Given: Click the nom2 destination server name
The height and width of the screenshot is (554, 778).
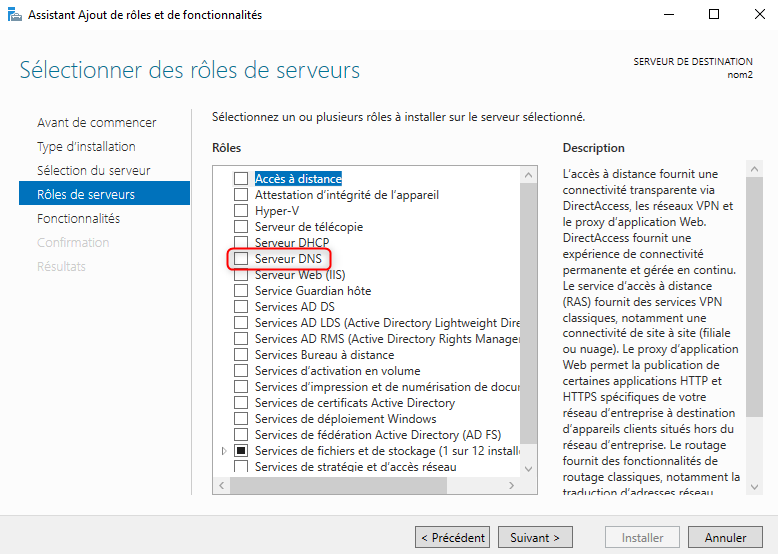Looking at the screenshot, I should [x=740, y=75].
